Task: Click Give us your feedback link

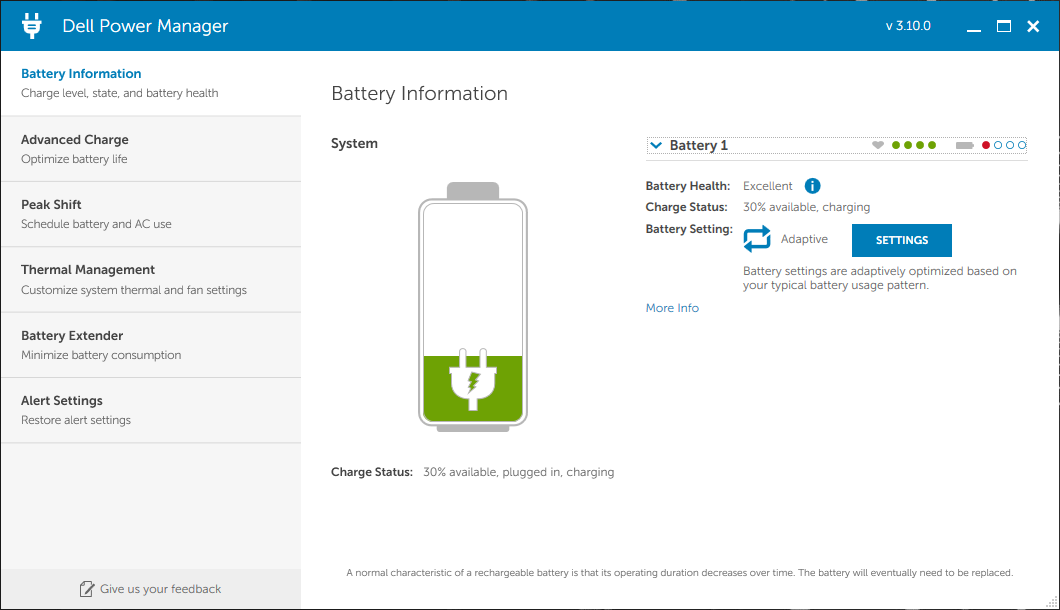Action: [x=160, y=589]
